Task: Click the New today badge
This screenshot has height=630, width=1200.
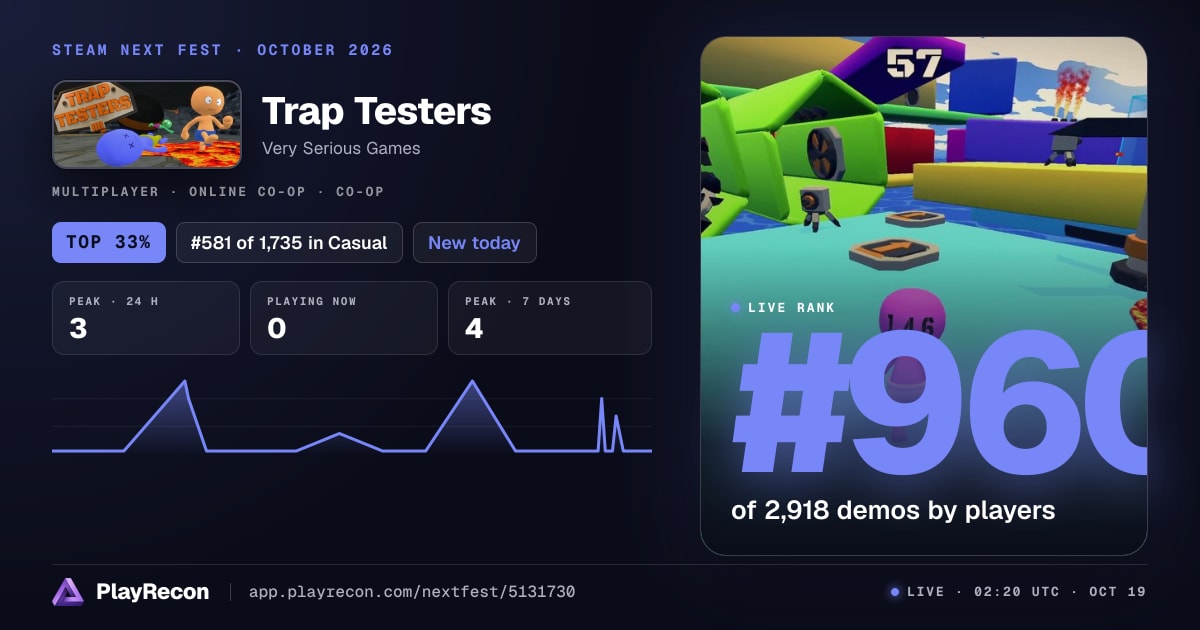Action: click(474, 242)
